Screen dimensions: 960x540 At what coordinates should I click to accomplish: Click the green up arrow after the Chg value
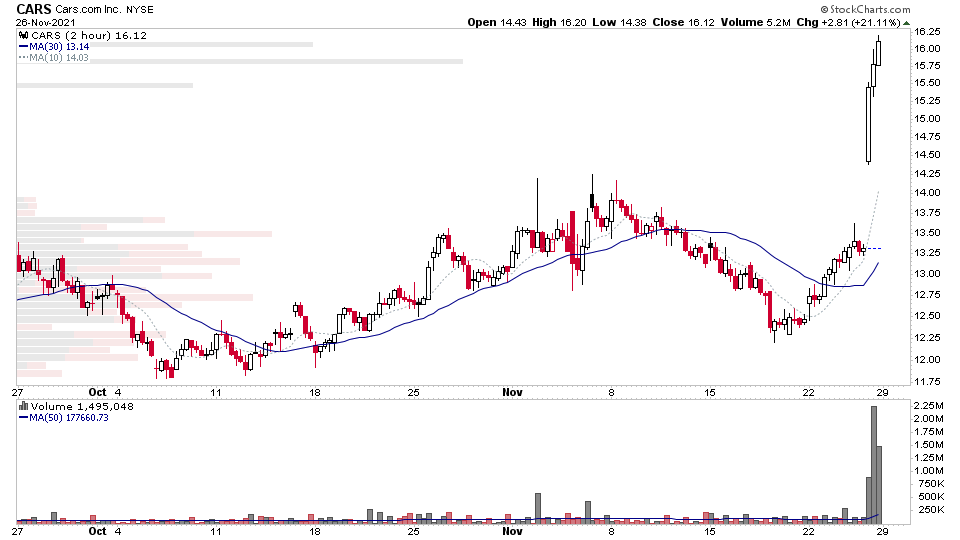907,23
